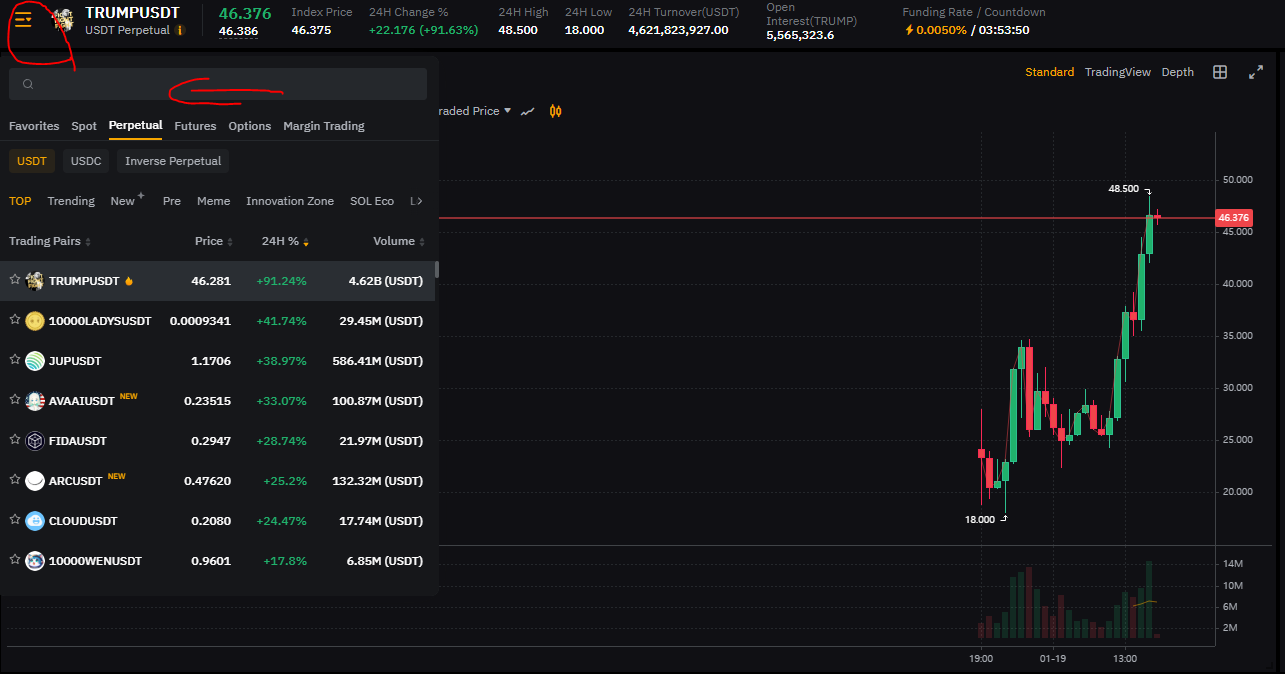Show the SOL Eco category
The width and height of the screenshot is (1285, 674).
372,201
